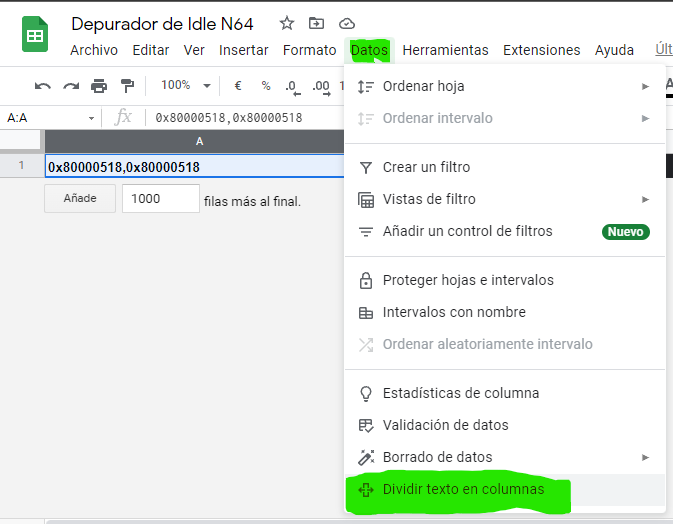Open the Archivo menu

pos(94,50)
